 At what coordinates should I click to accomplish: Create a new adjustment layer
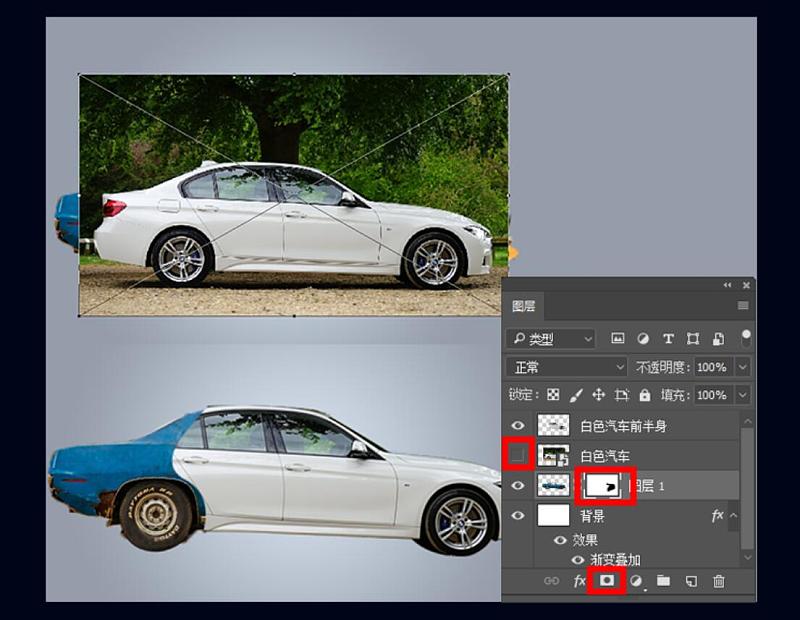coord(635,581)
